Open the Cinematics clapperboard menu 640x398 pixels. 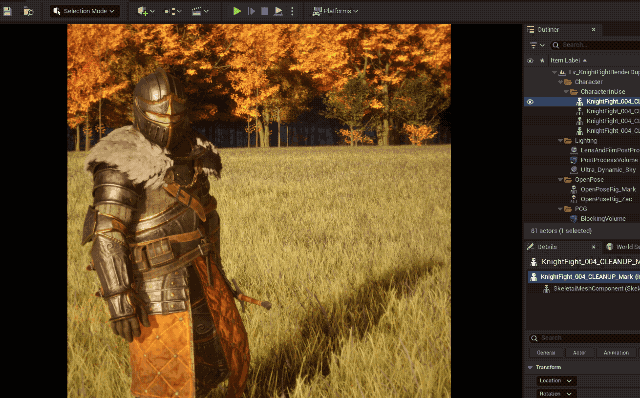[200, 11]
